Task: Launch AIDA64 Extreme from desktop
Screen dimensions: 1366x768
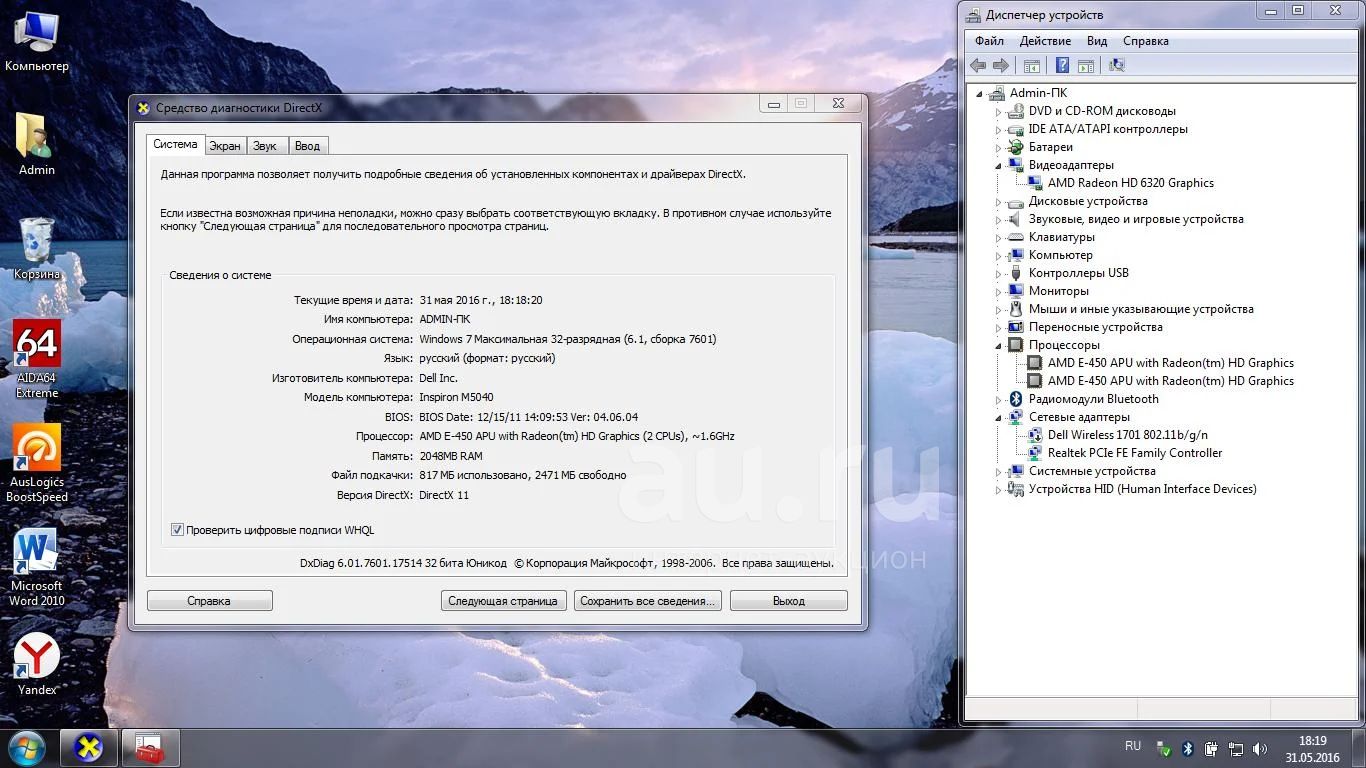Action: (x=37, y=359)
